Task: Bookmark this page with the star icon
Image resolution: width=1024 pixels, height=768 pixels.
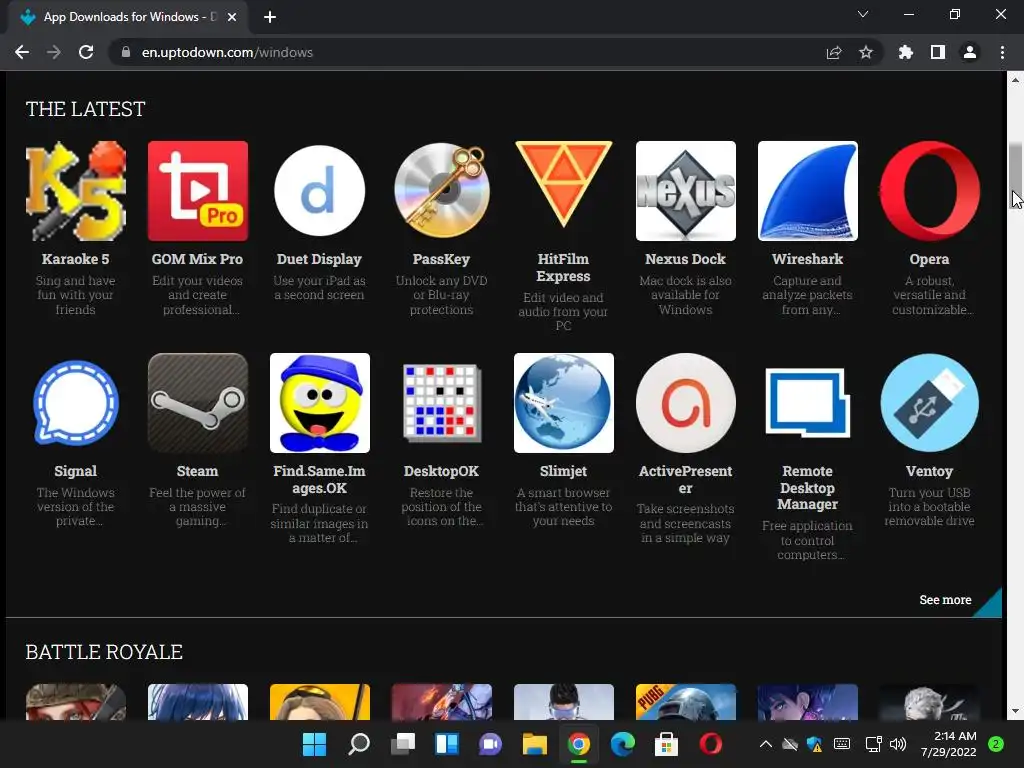Action: [x=866, y=52]
